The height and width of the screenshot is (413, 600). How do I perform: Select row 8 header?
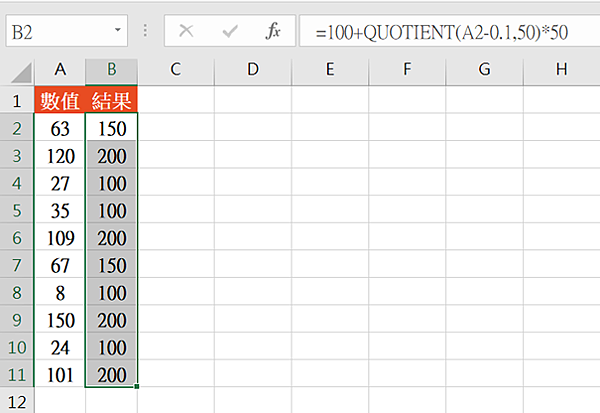(17, 292)
